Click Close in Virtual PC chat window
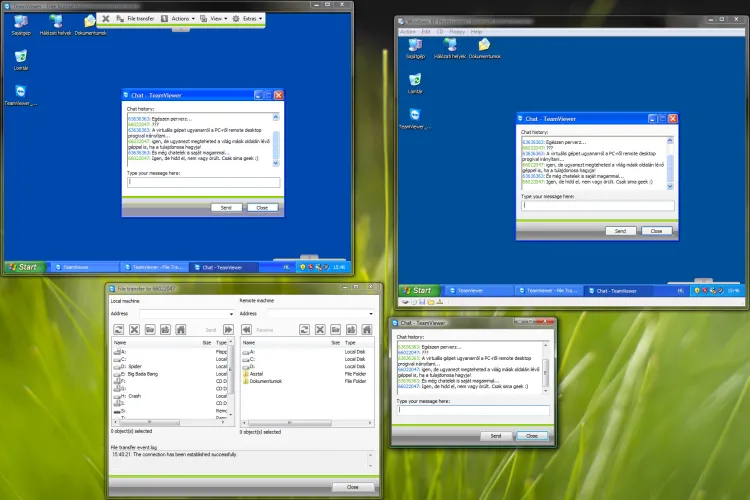This screenshot has height=500, width=750. pyautogui.click(x=656, y=231)
